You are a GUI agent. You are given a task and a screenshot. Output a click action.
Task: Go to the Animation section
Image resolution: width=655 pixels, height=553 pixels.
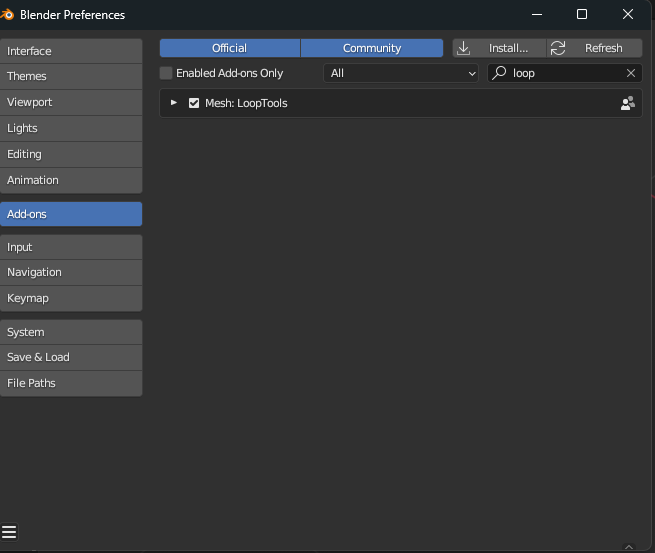click(71, 180)
